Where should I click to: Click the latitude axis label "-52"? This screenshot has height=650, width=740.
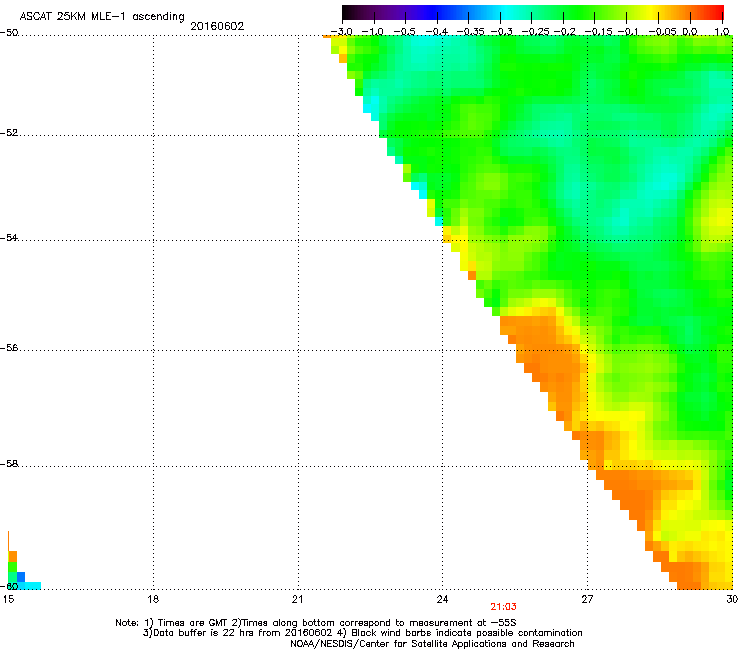tap(9, 133)
